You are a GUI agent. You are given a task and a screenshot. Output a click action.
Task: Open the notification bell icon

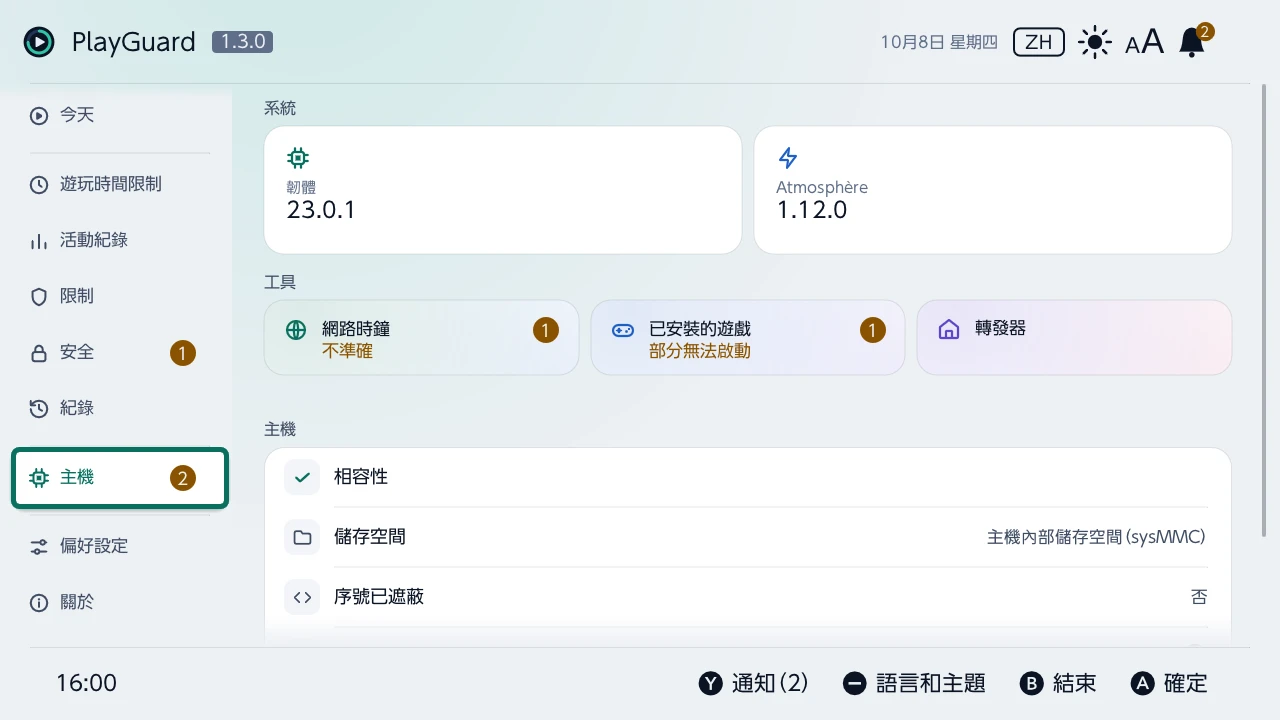(1192, 42)
